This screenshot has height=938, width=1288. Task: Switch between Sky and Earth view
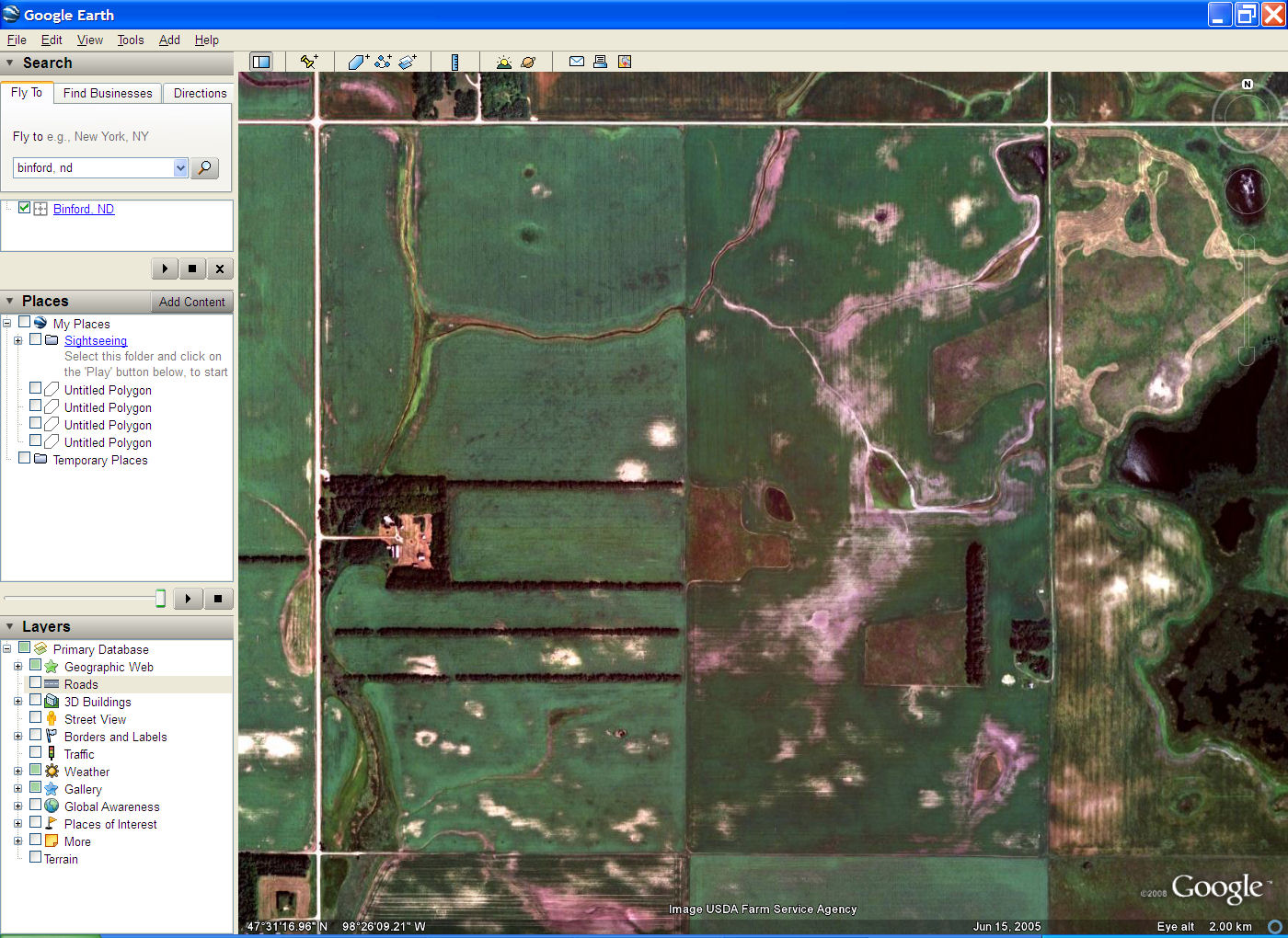528,62
